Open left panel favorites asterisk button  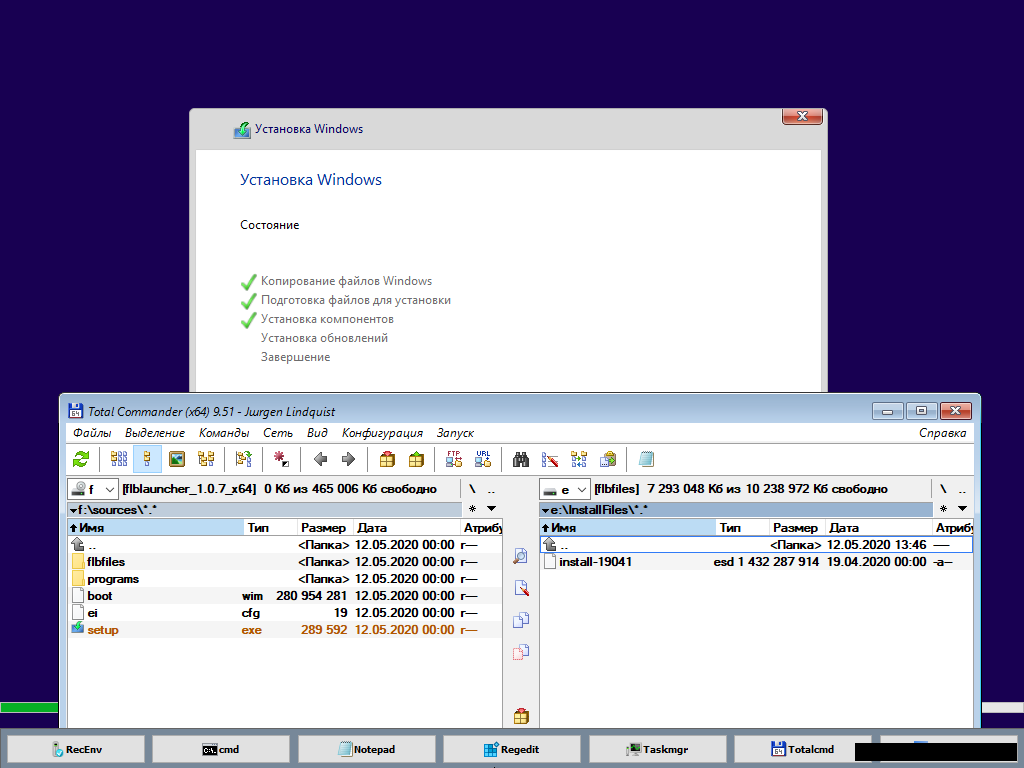(472, 509)
